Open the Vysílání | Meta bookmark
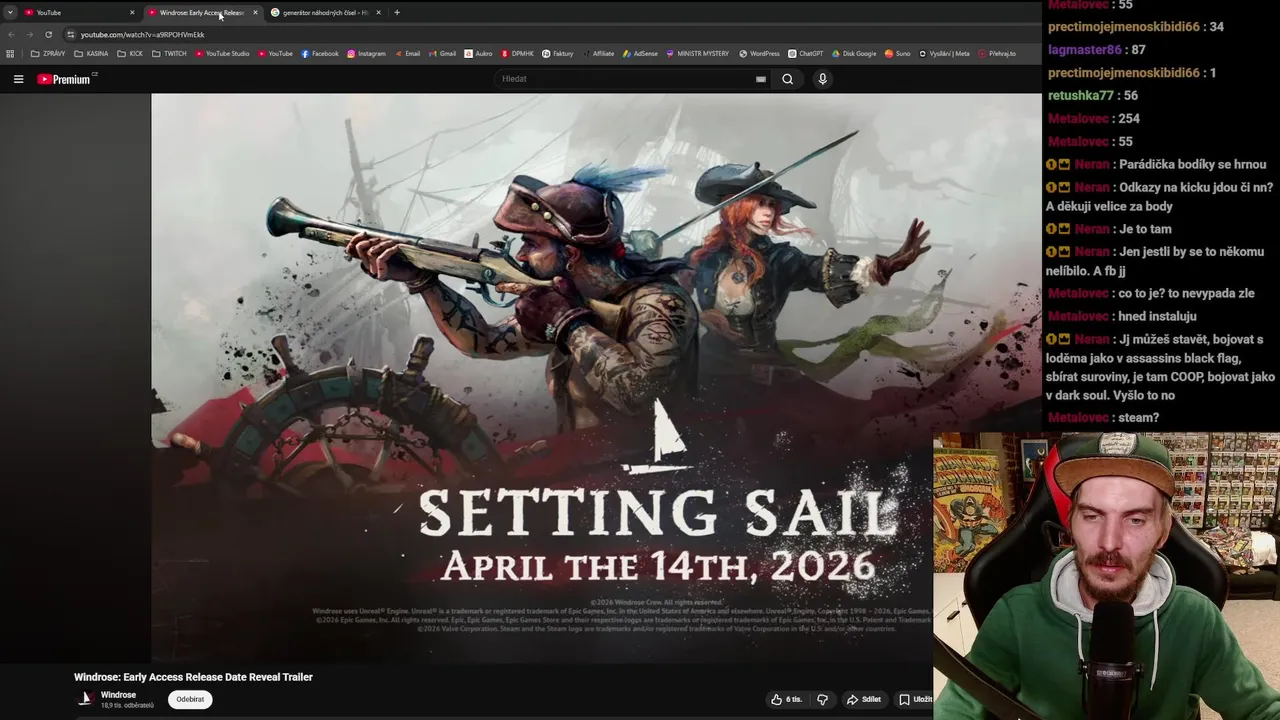The image size is (1280, 720). pyautogui.click(x=944, y=54)
